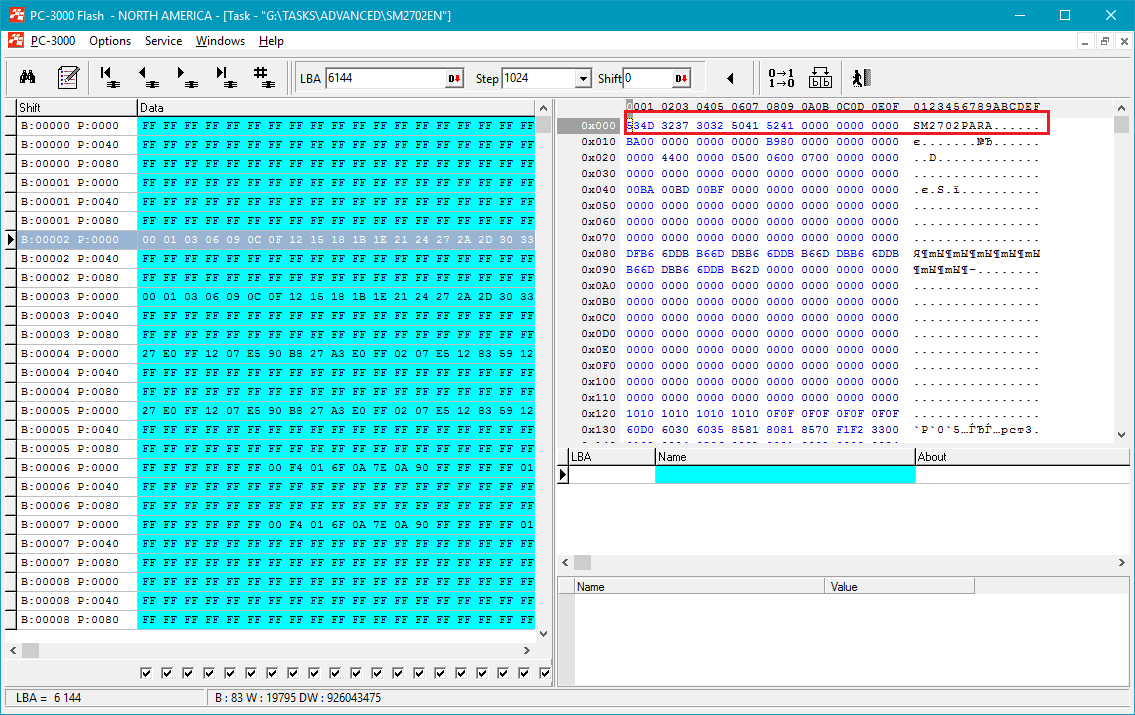
Task: Toggle the 0→1 1→0 bit inversion icon
Action: click(x=781, y=77)
